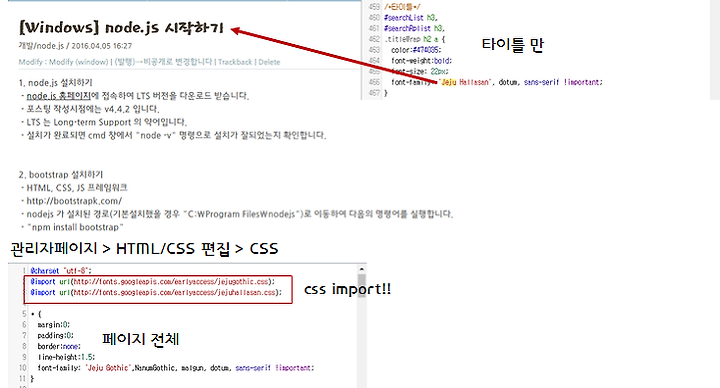Open the post title '[Windows] node.js 시작하기'
Viewport: 720px width, 388px height.
121,28
